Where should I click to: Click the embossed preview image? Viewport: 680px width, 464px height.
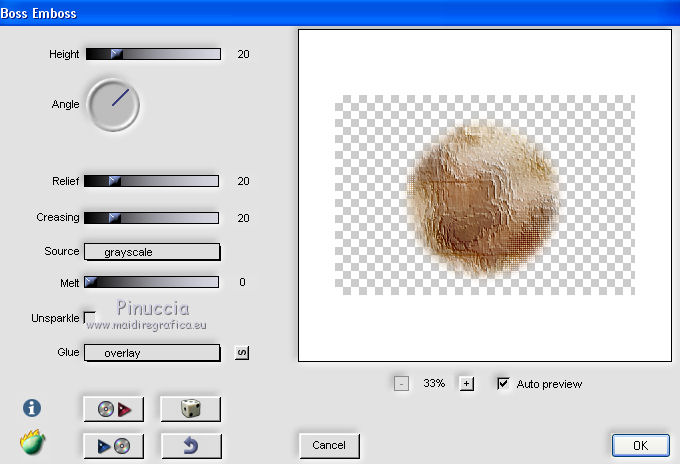click(x=485, y=195)
